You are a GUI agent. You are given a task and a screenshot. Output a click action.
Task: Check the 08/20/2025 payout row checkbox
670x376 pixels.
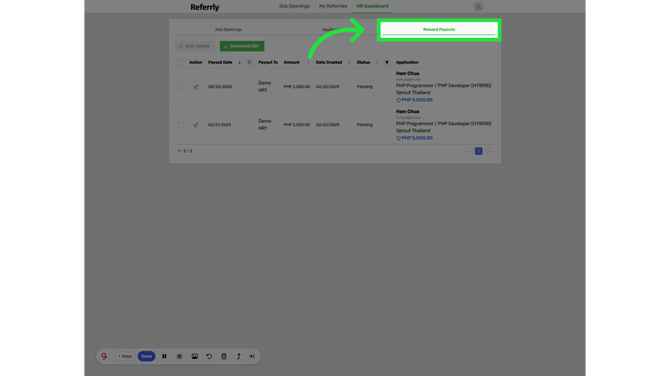point(181,87)
